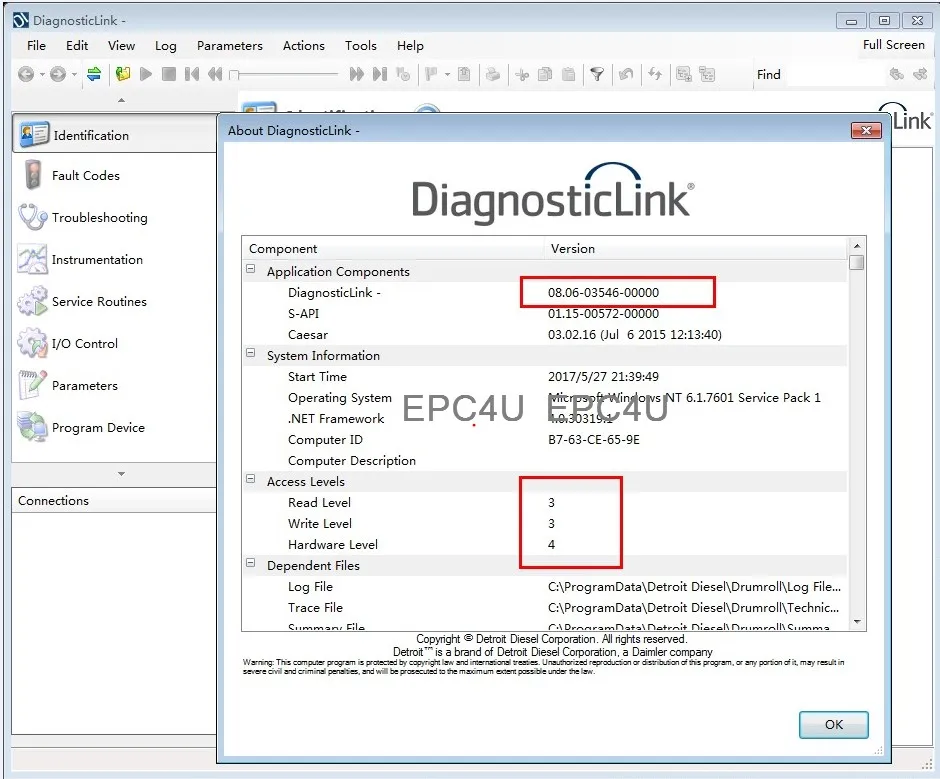Click the About list scroll-down arrow
This screenshot has width=940, height=779.
(x=857, y=622)
